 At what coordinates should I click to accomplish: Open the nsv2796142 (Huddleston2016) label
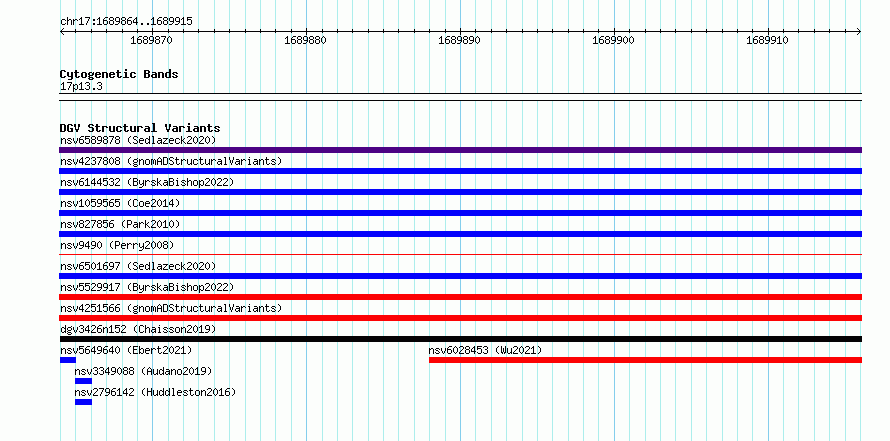click(155, 392)
